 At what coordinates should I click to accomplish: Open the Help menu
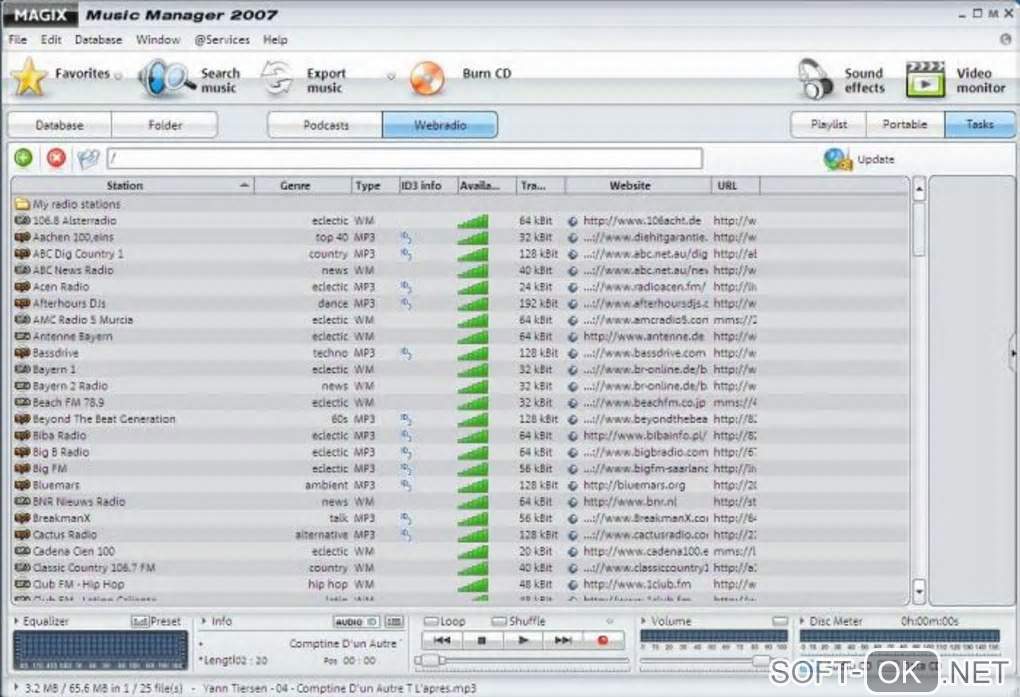click(x=275, y=40)
